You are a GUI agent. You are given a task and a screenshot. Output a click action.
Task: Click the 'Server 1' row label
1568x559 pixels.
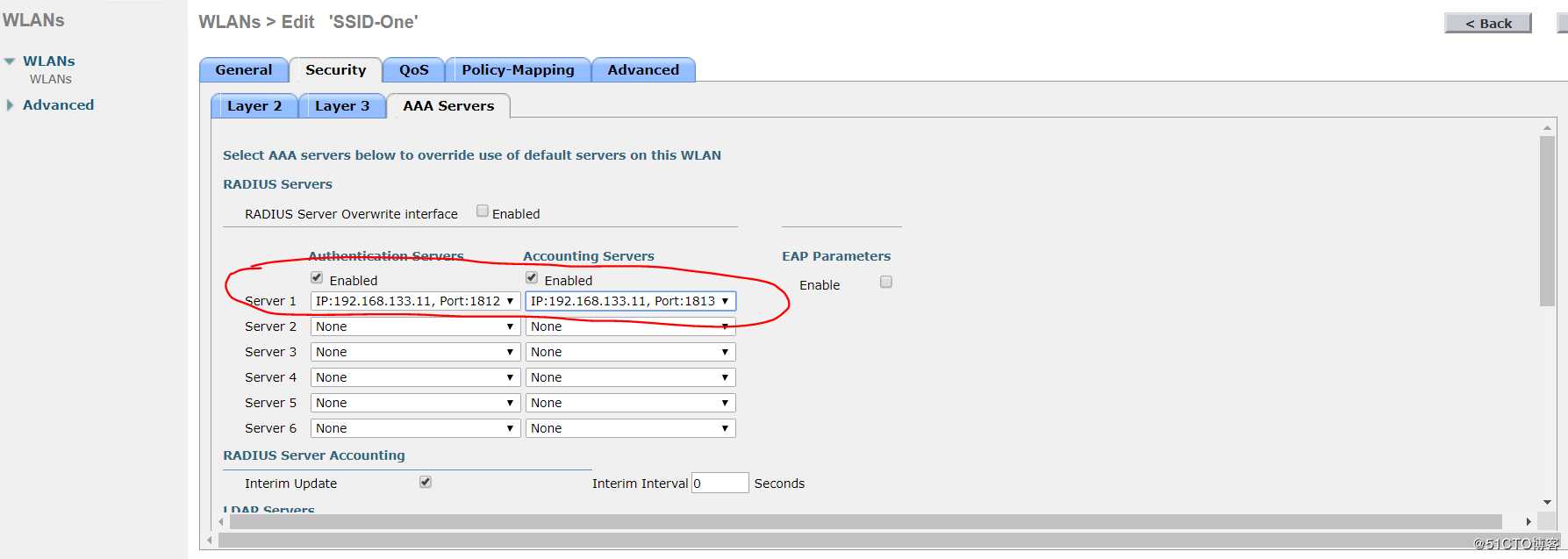pos(270,301)
